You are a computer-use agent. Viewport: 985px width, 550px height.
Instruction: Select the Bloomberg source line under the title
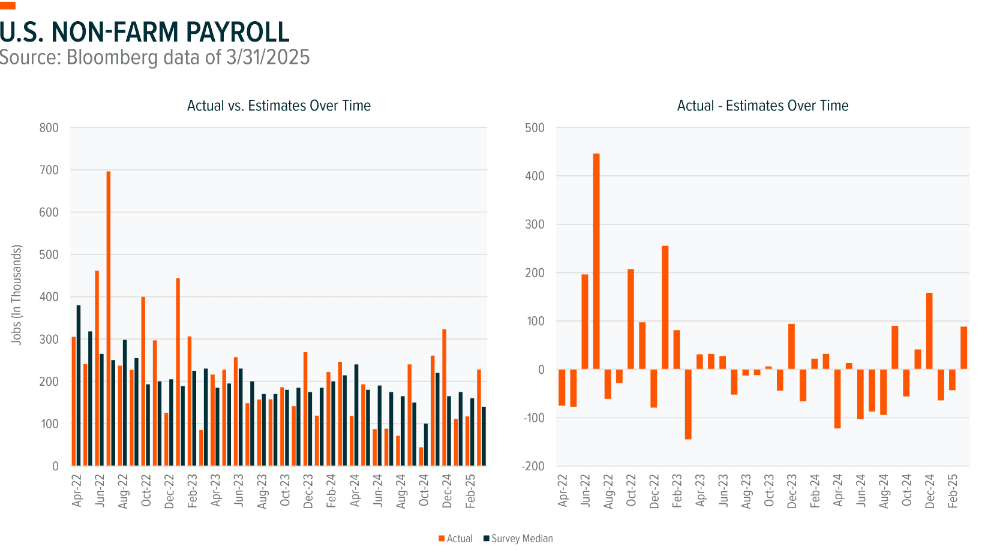155,57
